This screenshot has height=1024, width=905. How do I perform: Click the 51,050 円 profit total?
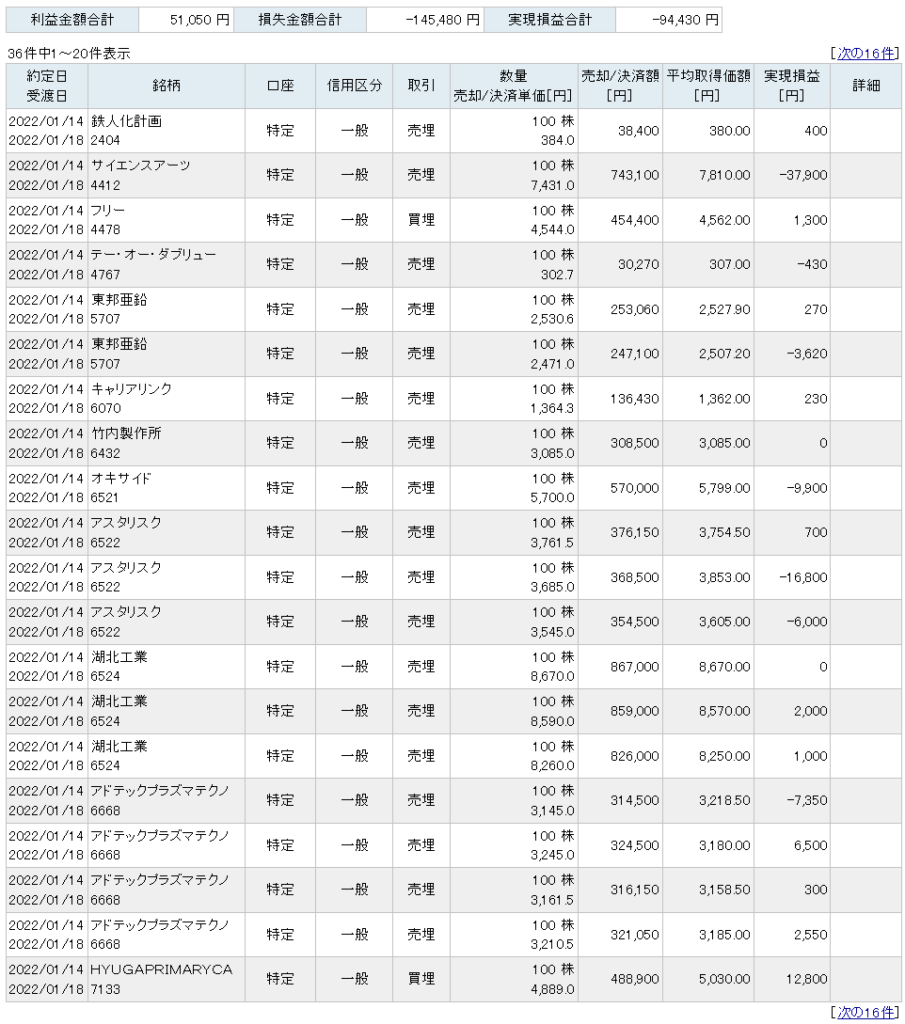click(199, 20)
